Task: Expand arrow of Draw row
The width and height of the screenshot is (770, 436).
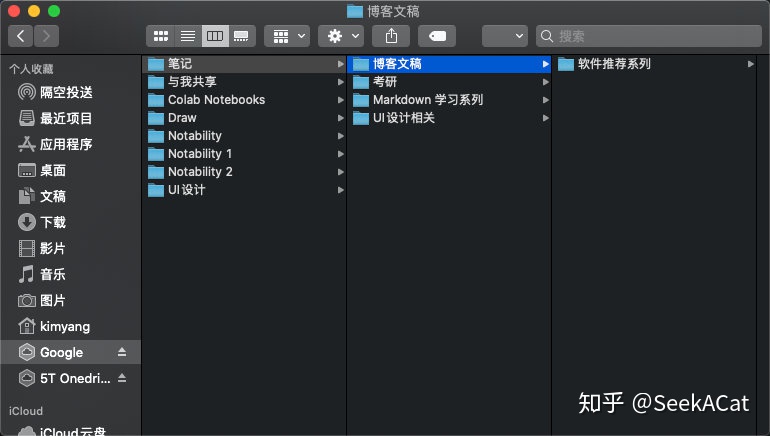Action: pyautogui.click(x=340, y=118)
